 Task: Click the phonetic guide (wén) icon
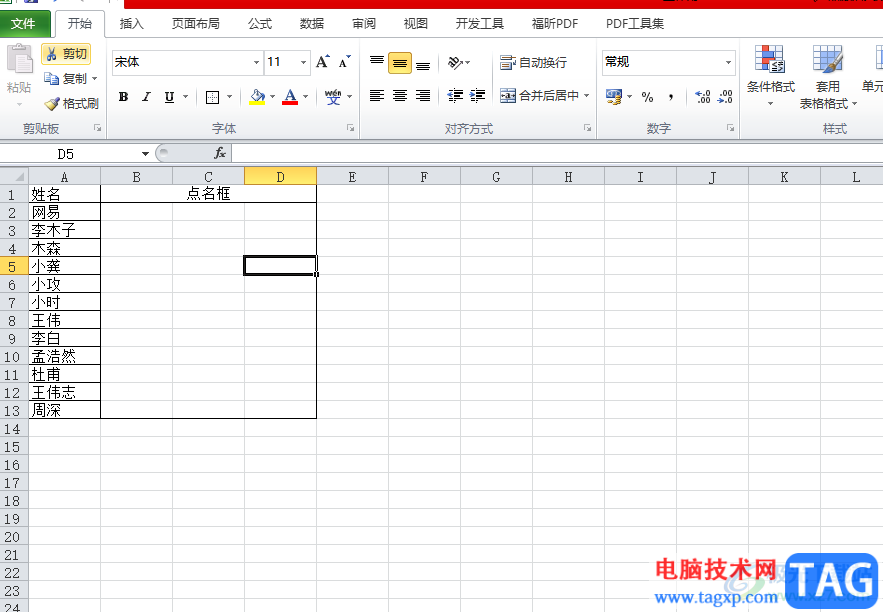coord(333,97)
